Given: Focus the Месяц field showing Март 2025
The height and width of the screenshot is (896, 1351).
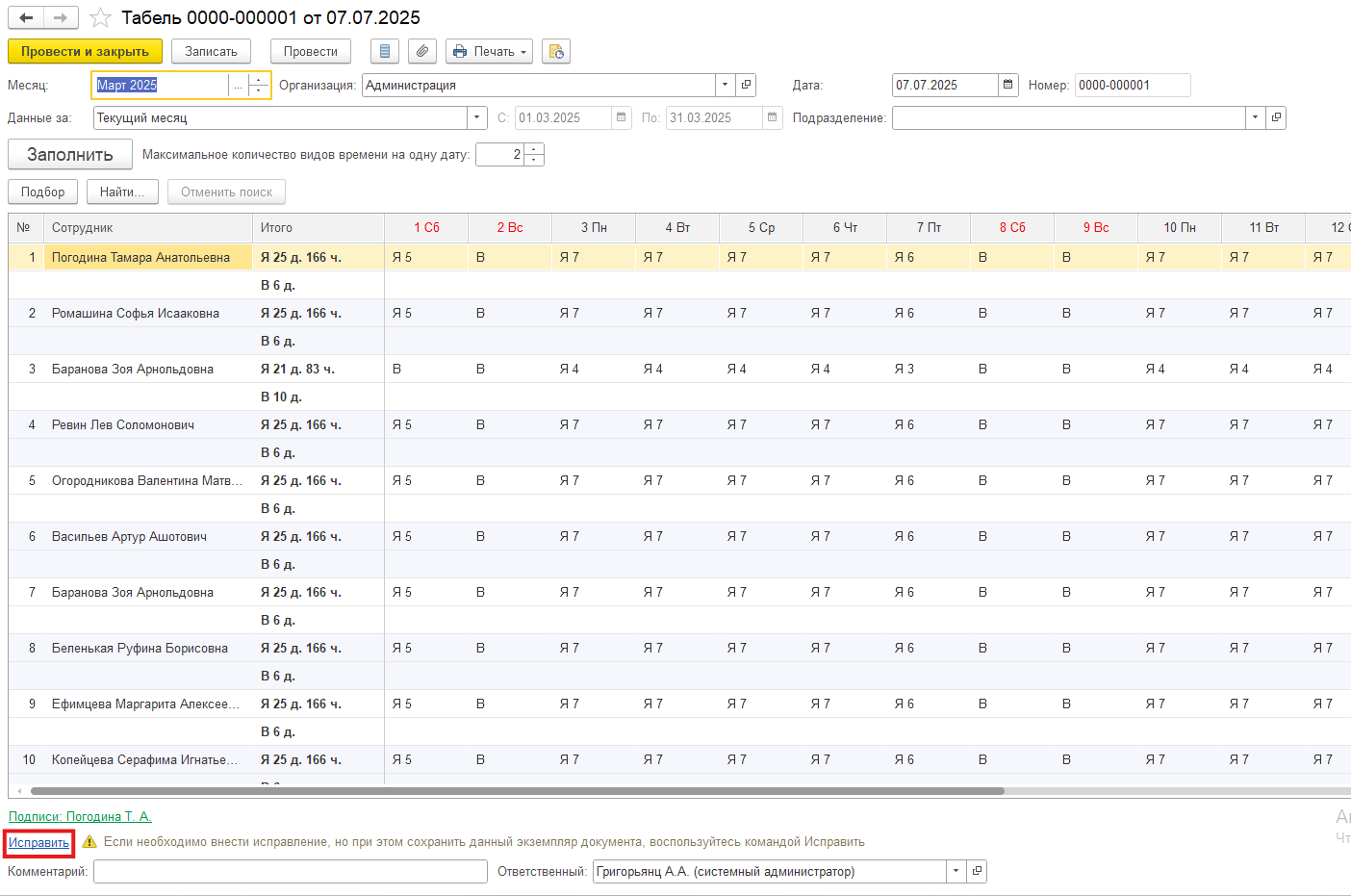Looking at the screenshot, I should [160, 85].
